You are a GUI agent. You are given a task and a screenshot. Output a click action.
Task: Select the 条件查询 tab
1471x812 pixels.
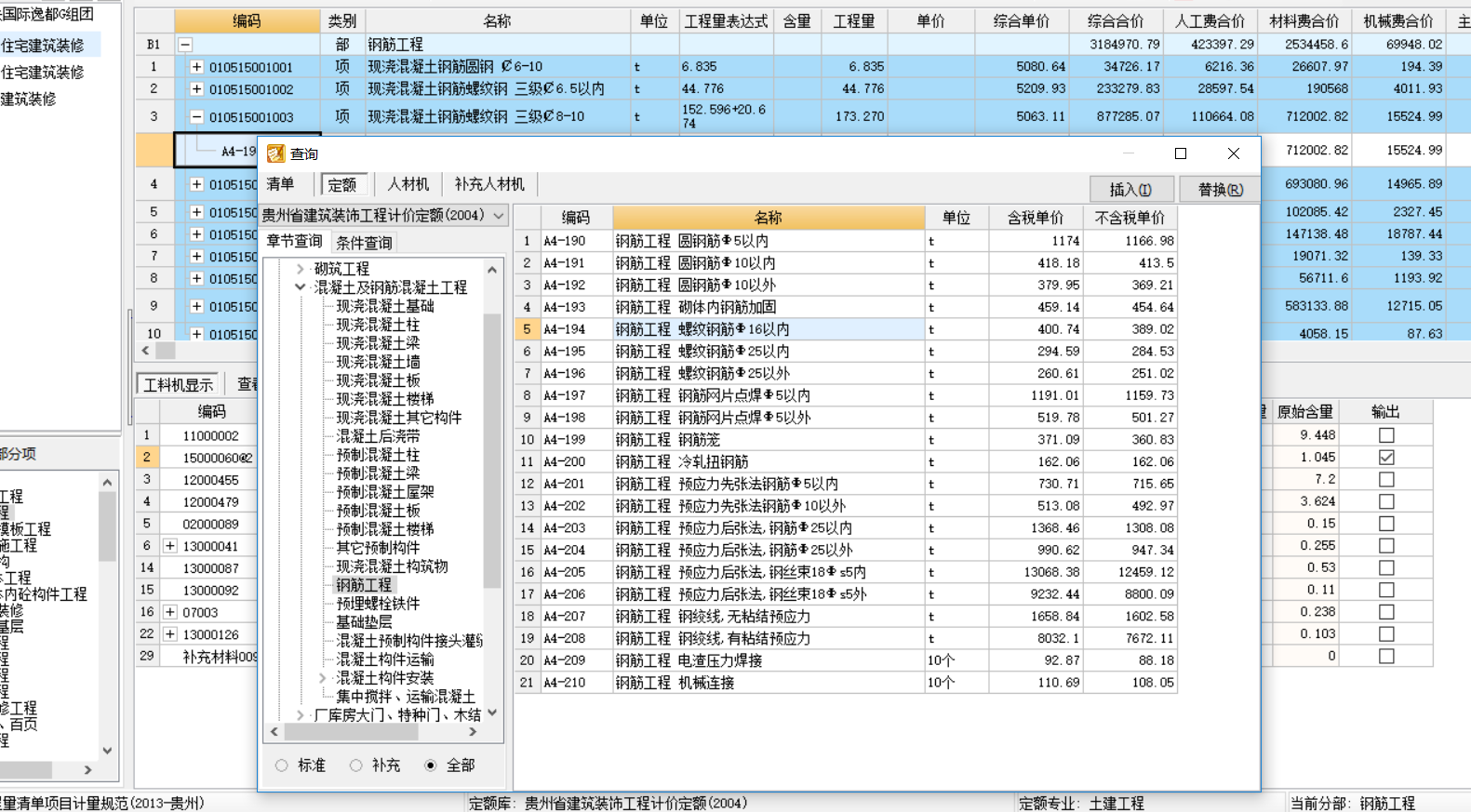pos(364,243)
